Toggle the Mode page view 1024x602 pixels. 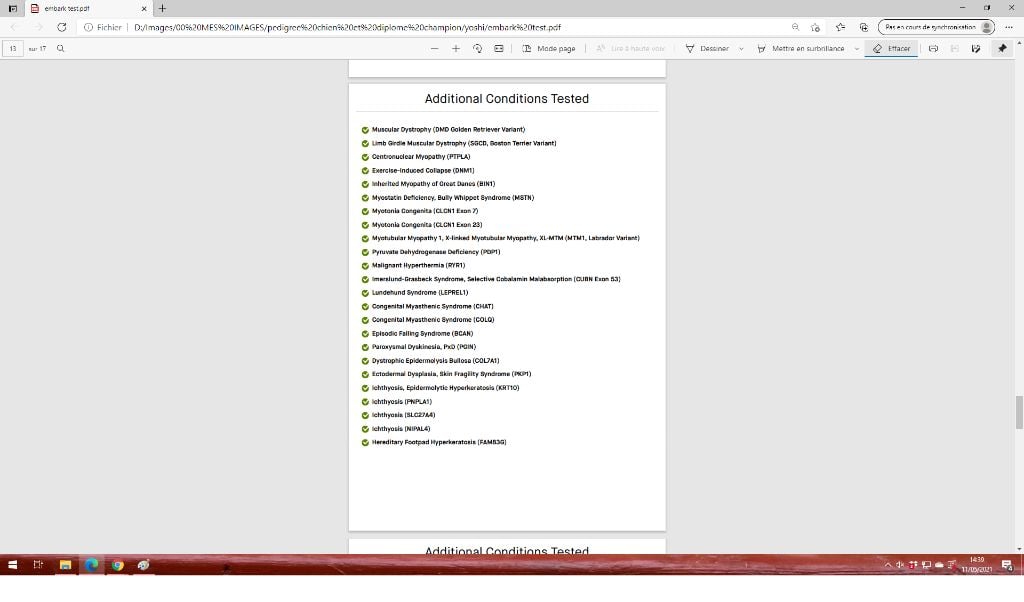[549, 48]
